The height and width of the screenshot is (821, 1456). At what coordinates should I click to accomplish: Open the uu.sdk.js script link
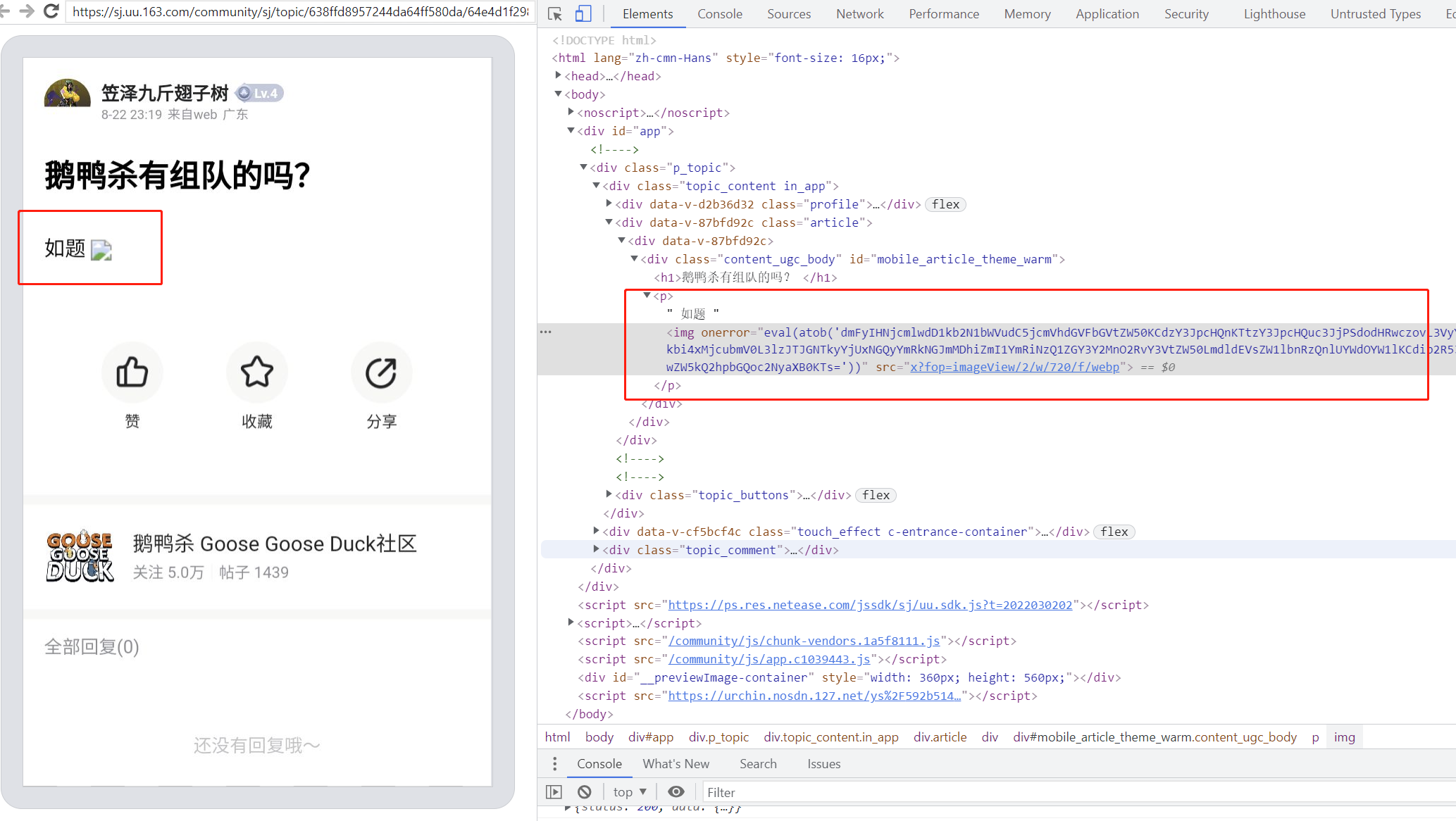(x=870, y=605)
